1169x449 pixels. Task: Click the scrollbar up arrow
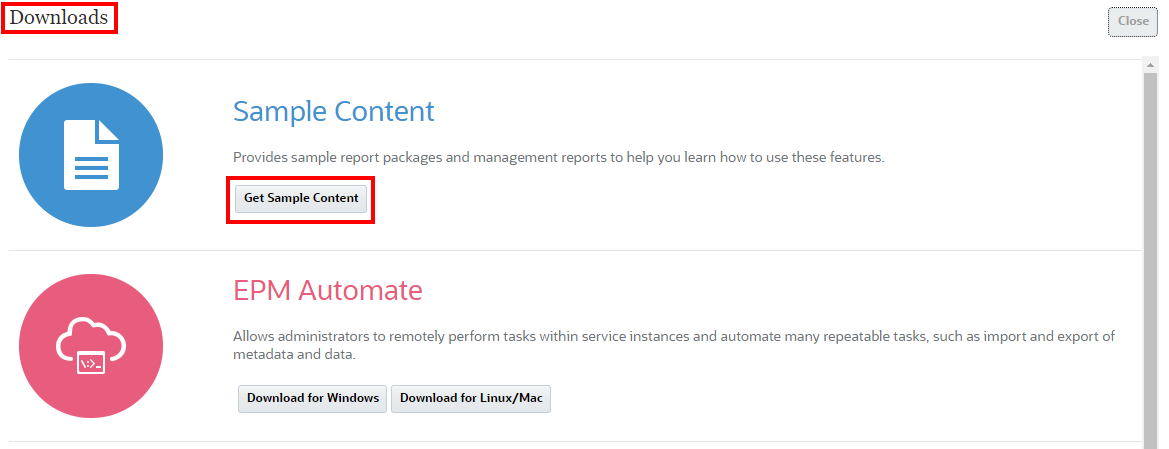point(1150,66)
